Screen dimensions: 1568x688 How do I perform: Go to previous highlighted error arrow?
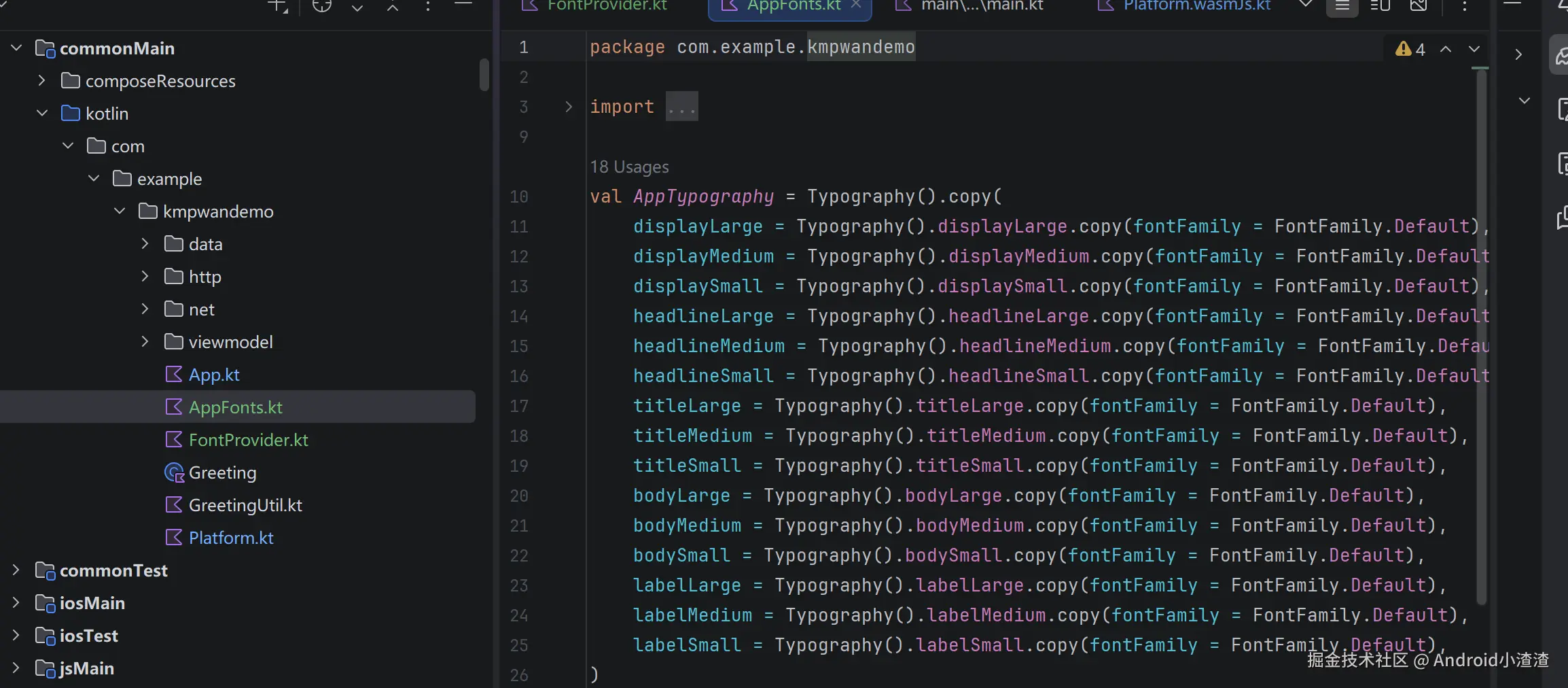pyautogui.click(x=1446, y=49)
